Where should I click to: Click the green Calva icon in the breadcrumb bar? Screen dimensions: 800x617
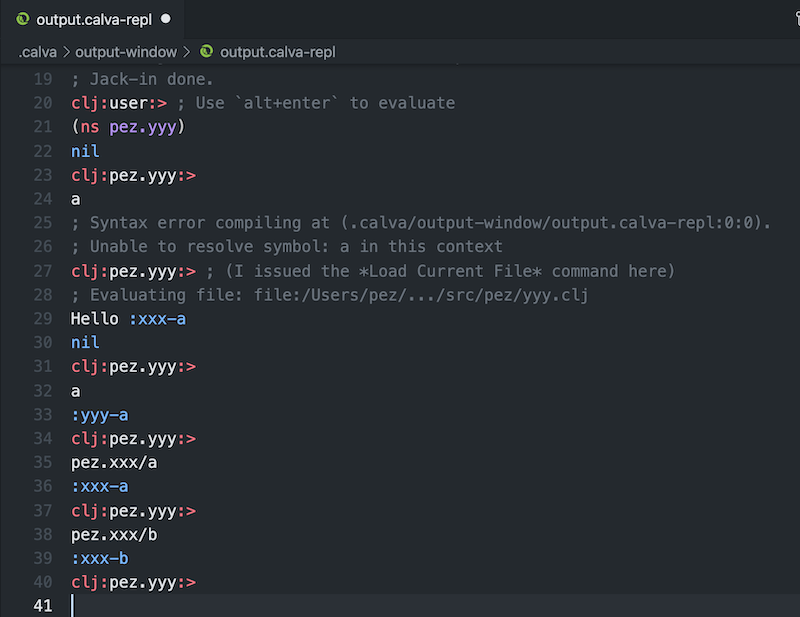(207, 51)
